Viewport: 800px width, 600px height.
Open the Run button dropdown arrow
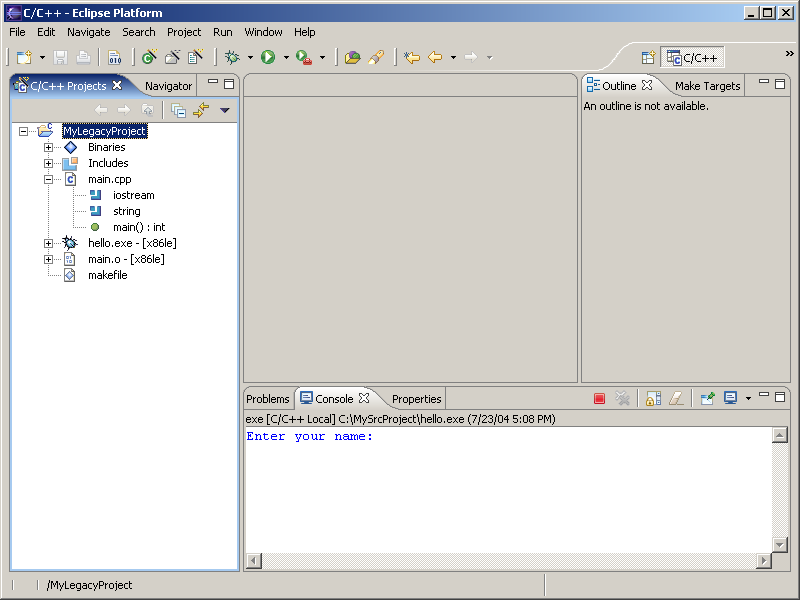tap(285, 58)
